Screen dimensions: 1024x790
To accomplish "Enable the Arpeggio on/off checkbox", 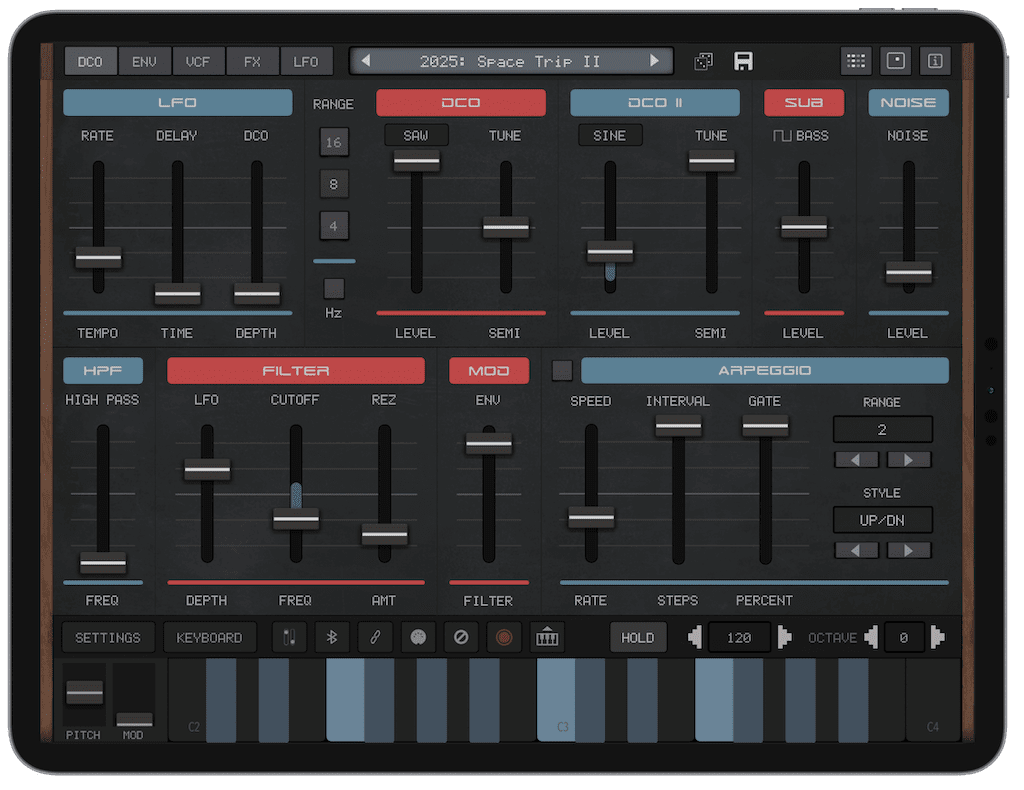I will [x=562, y=370].
